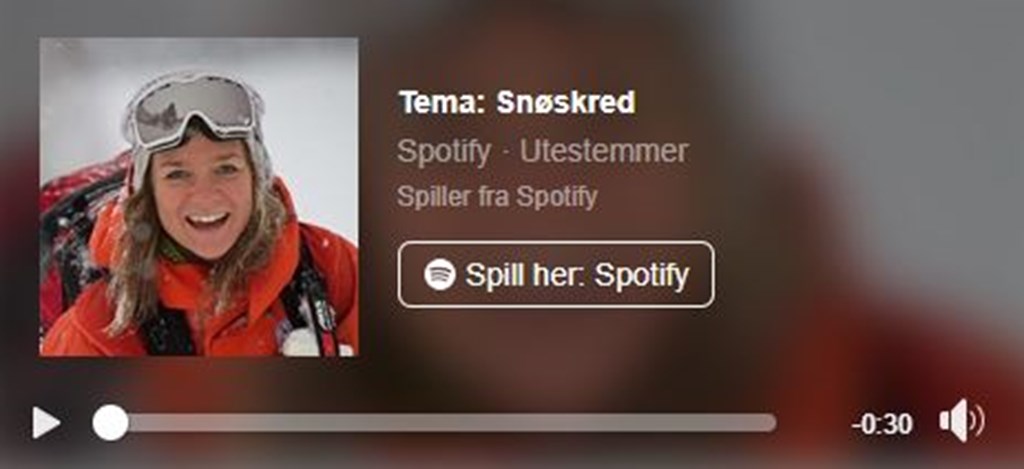Viewport: 1024px width, 469px height.
Task: Open the episode cover thumbnail of skier
Action: 199,197
